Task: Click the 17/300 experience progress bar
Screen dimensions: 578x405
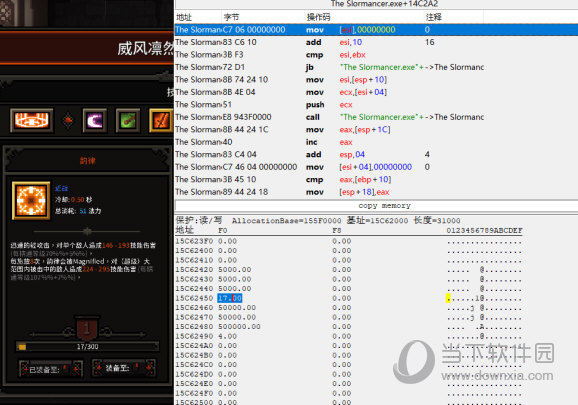Action: point(87,346)
